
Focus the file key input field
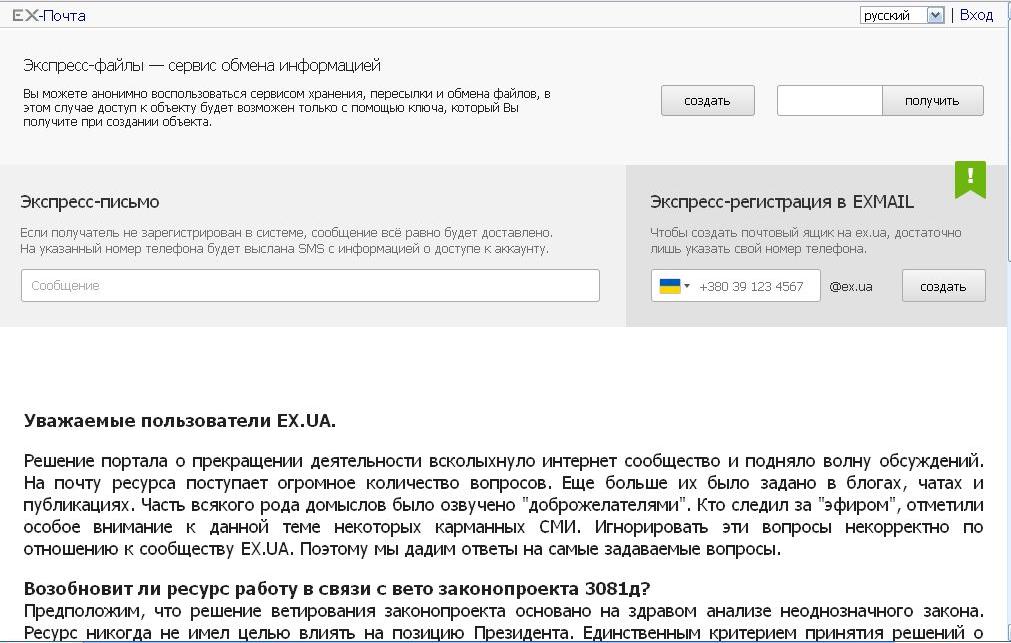829,101
